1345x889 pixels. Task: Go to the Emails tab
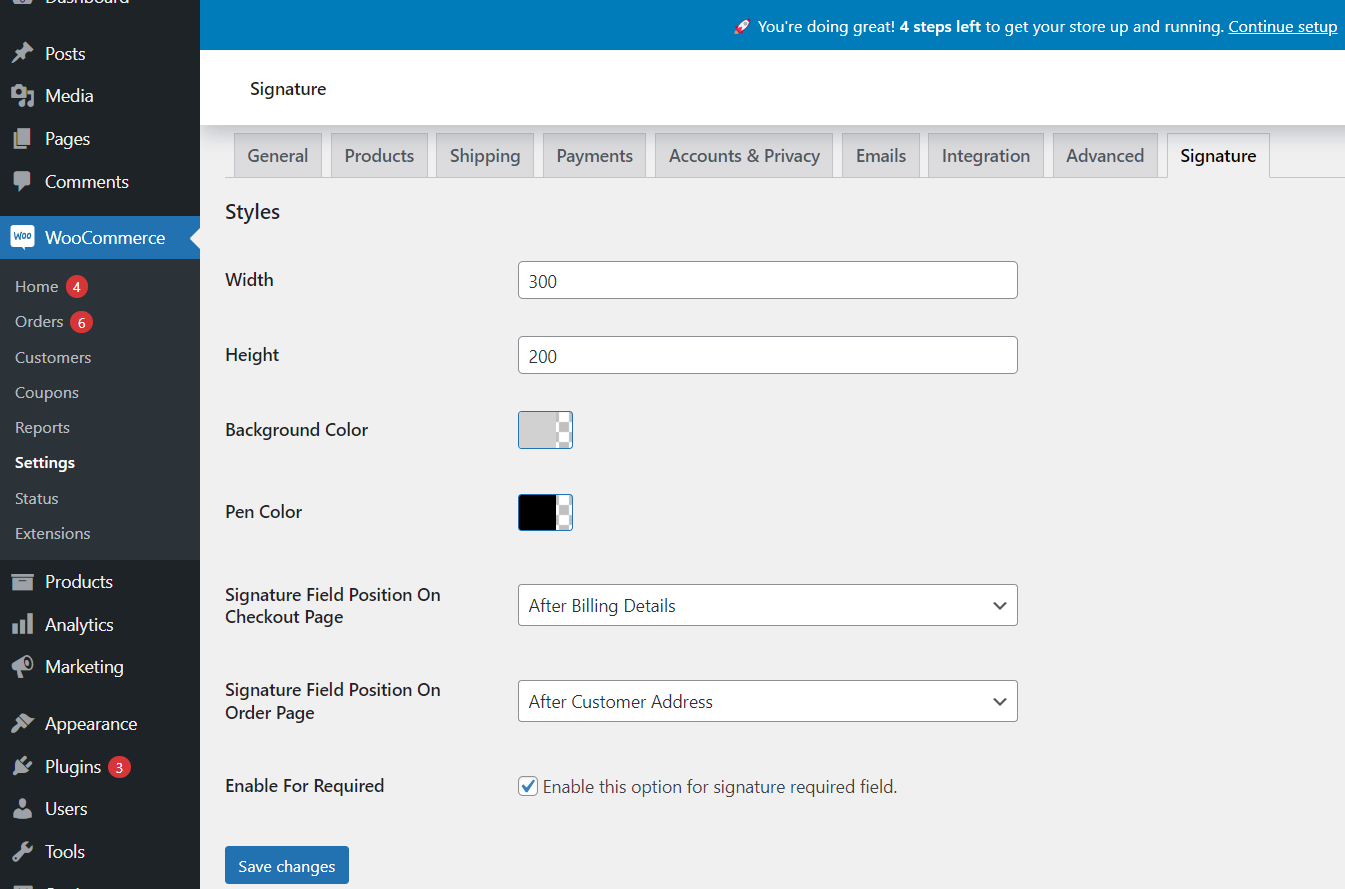pyautogui.click(x=881, y=156)
